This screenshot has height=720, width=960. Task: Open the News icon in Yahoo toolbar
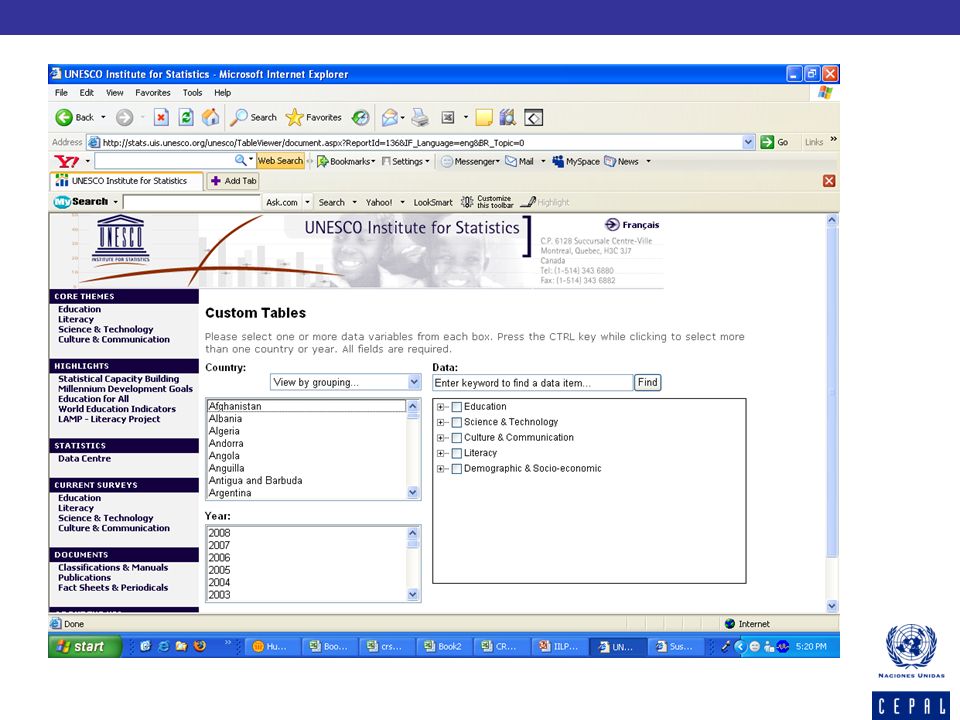click(x=610, y=161)
